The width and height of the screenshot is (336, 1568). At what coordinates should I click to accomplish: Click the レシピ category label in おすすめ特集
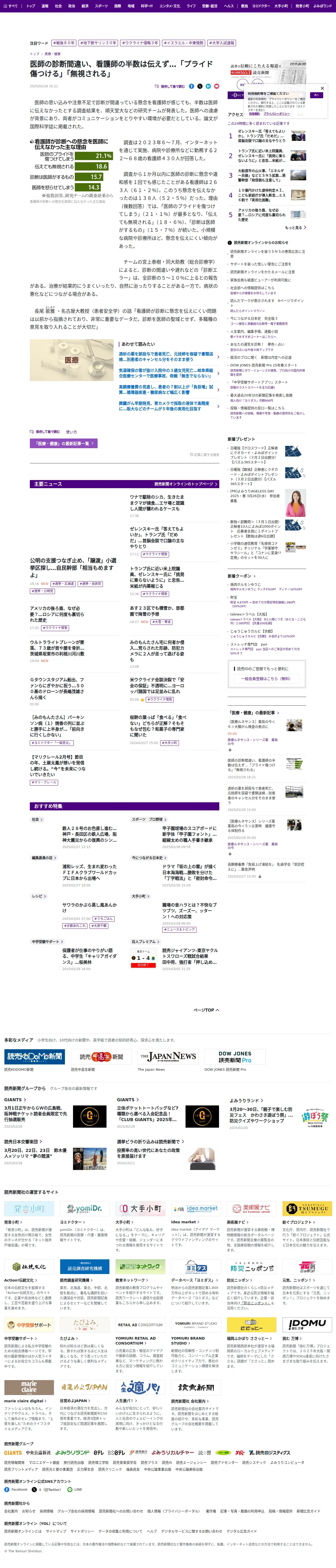coord(38,897)
